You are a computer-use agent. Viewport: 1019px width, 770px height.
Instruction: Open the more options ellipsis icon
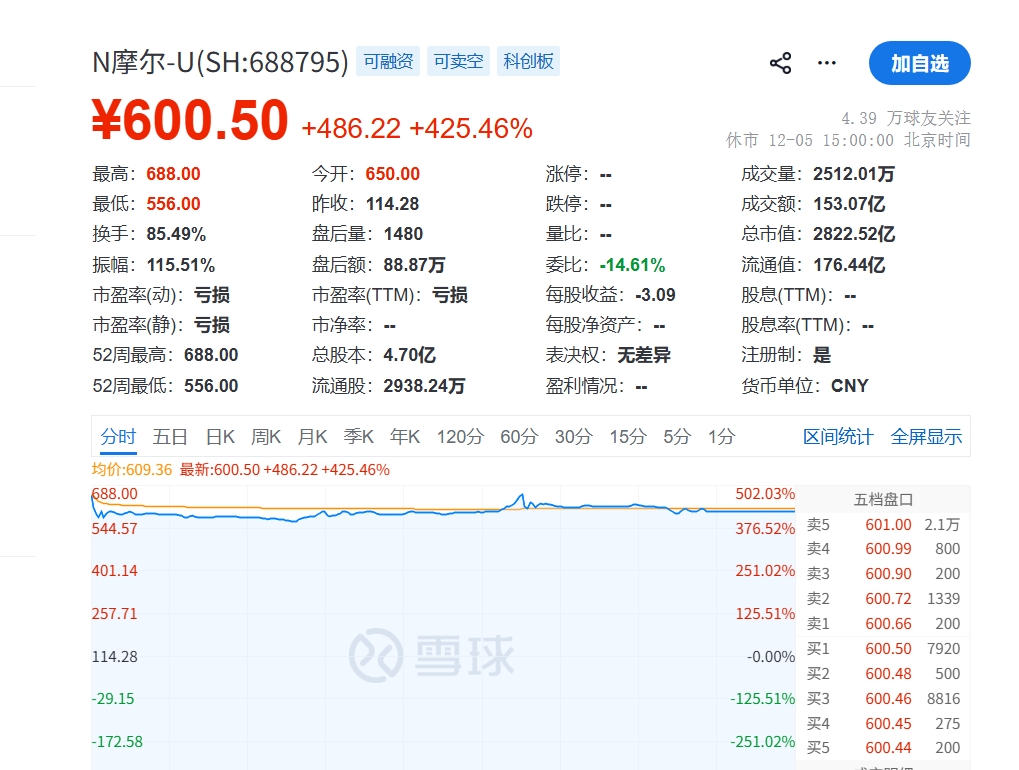coord(826,62)
